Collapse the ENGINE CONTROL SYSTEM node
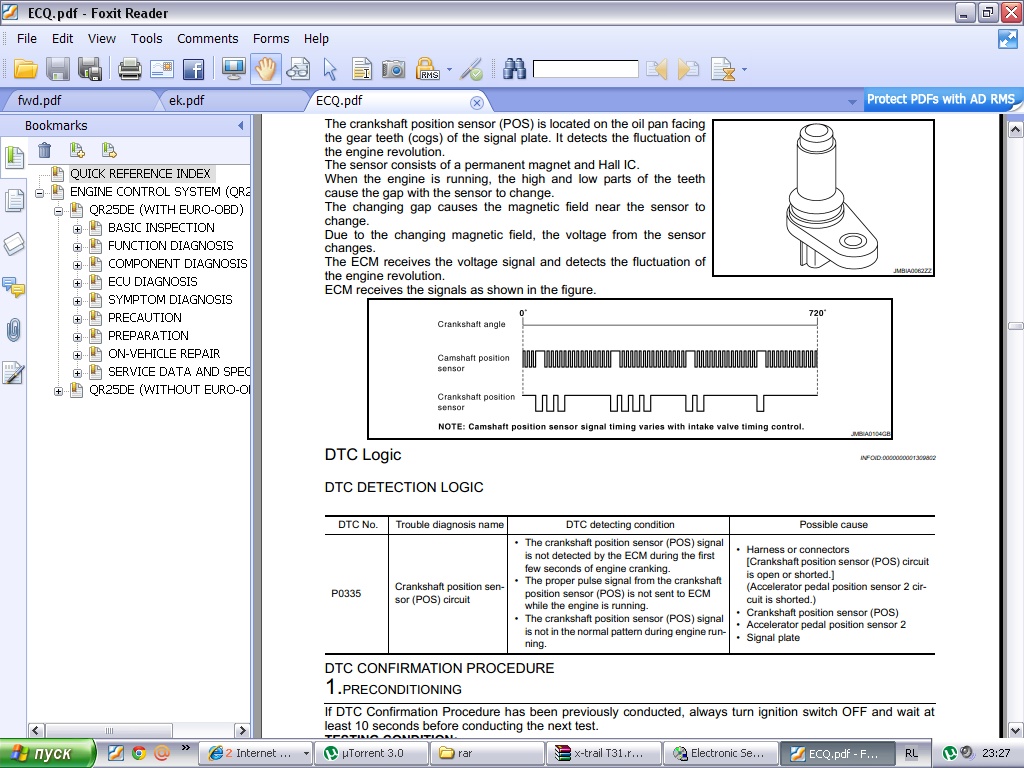The width and height of the screenshot is (1024, 768). coord(39,193)
